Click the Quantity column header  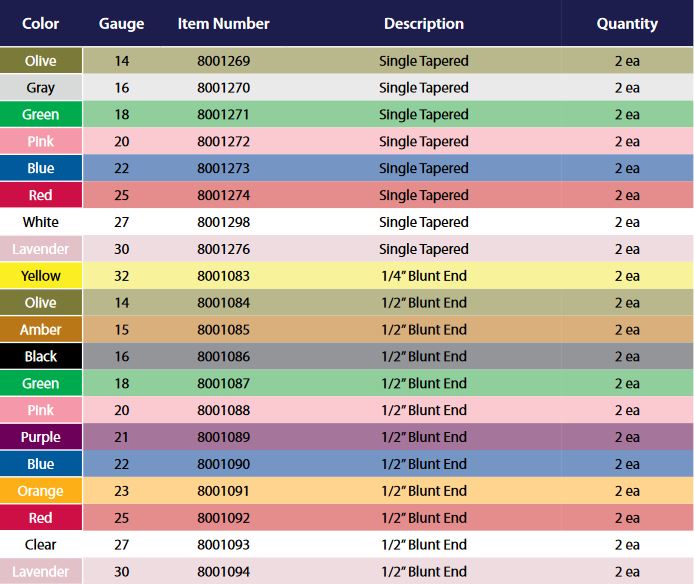coord(627,23)
